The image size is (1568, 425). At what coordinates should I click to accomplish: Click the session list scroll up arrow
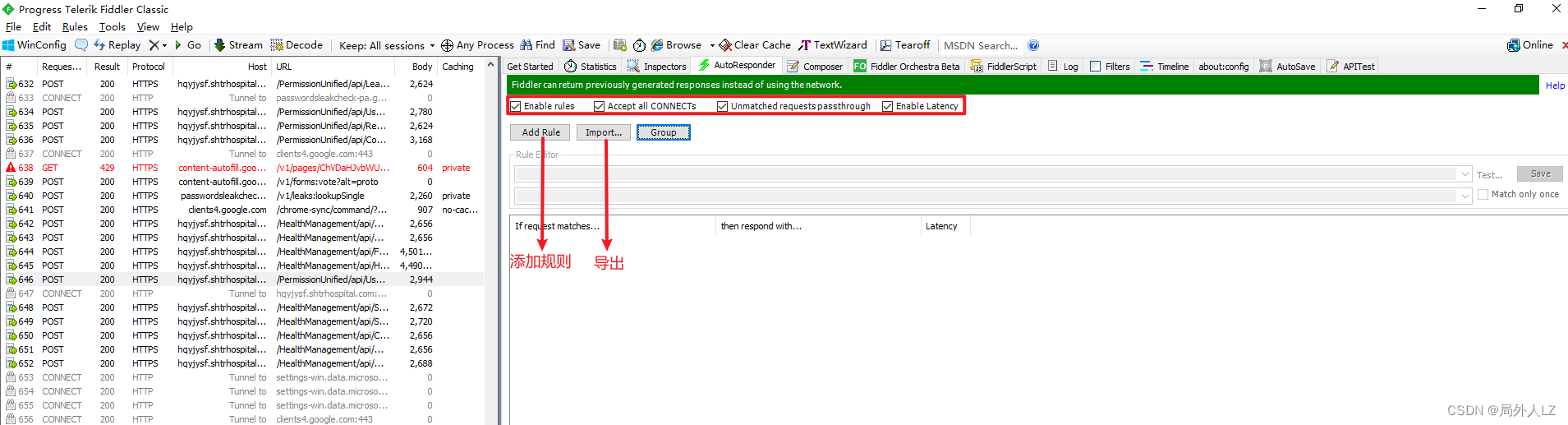(x=491, y=65)
